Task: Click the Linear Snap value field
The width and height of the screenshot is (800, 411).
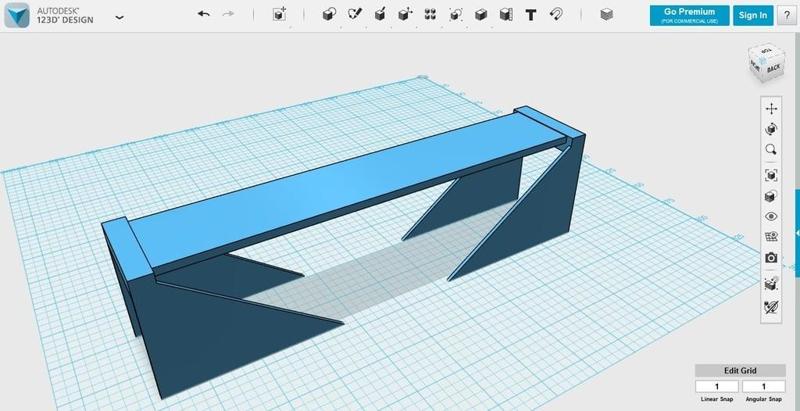Action: click(x=715, y=385)
